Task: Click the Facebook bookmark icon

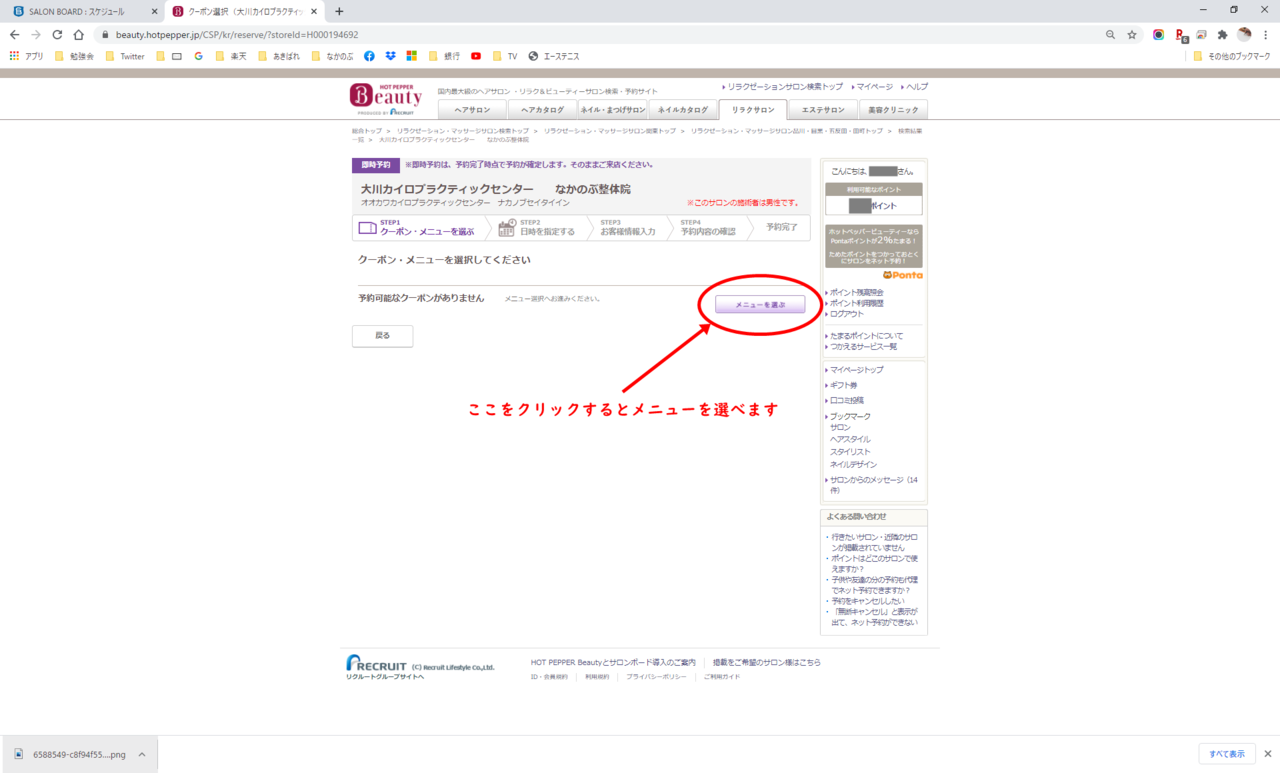Action: point(369,56)
